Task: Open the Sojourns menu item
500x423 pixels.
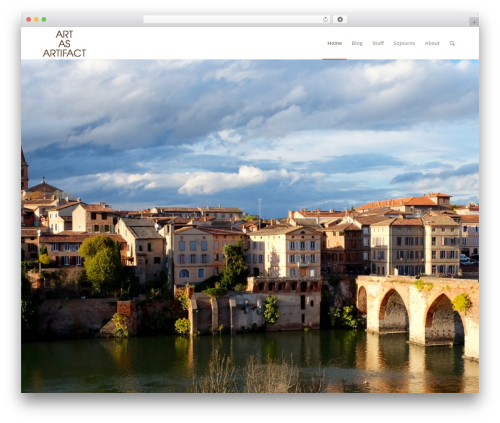Action: tap(404, 43)
